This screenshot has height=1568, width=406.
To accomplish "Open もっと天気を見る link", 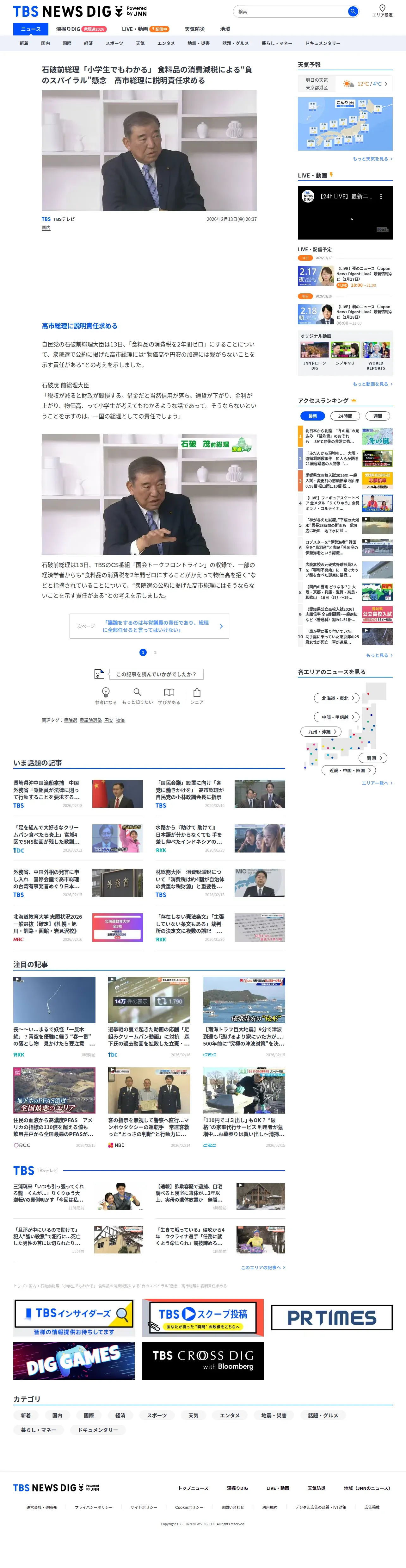I will [372, 159].
